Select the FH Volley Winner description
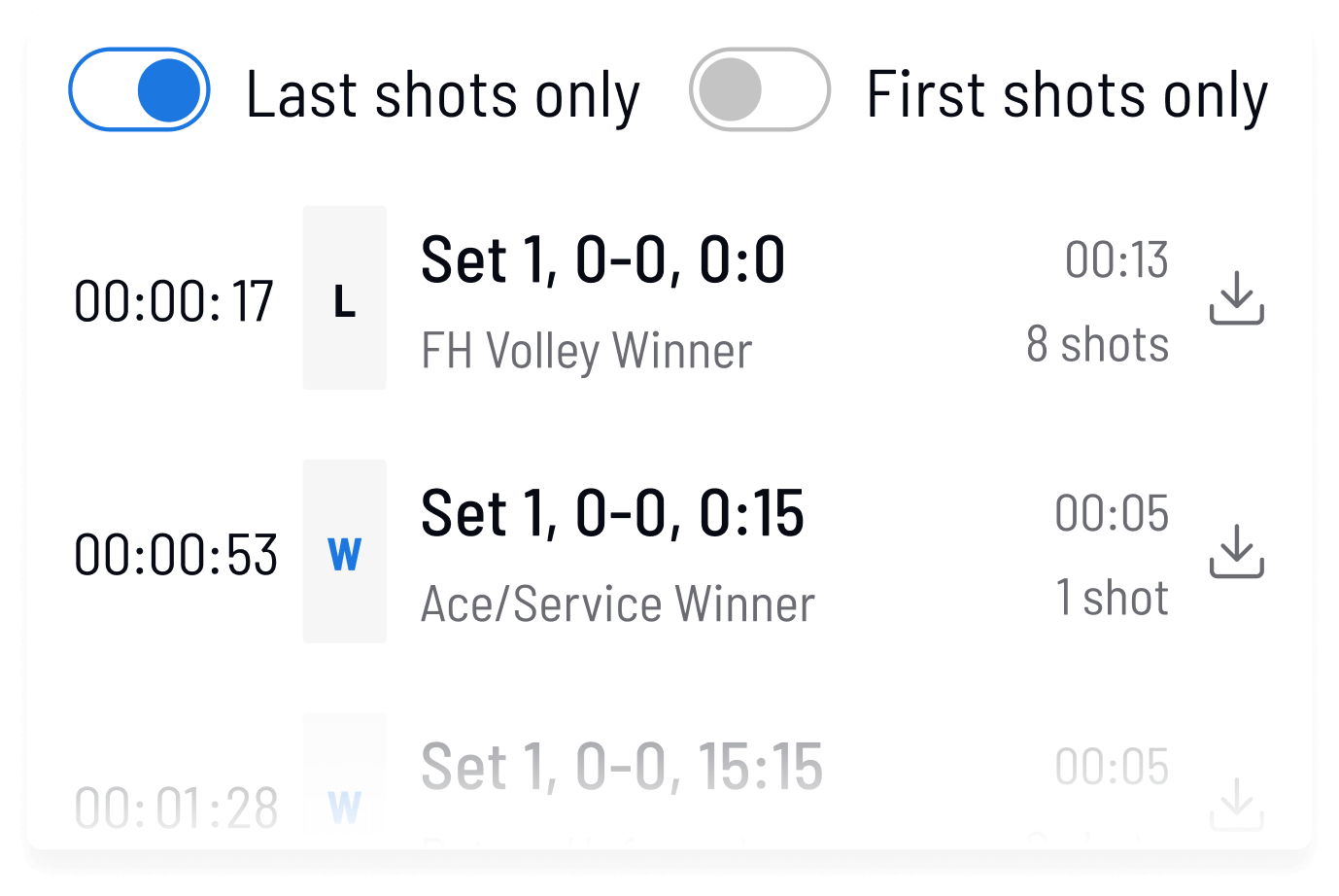The height and width of the screenshot is (896, 1339). click(586, 351)
